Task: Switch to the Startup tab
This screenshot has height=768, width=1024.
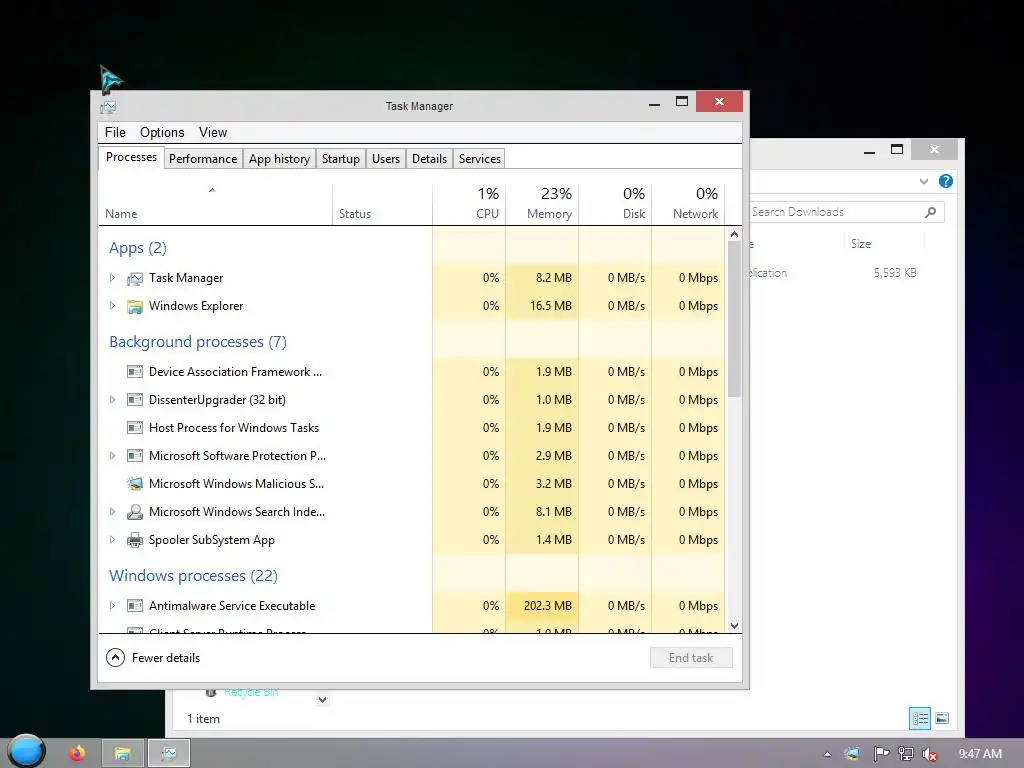Action: (x=340, y=159)
